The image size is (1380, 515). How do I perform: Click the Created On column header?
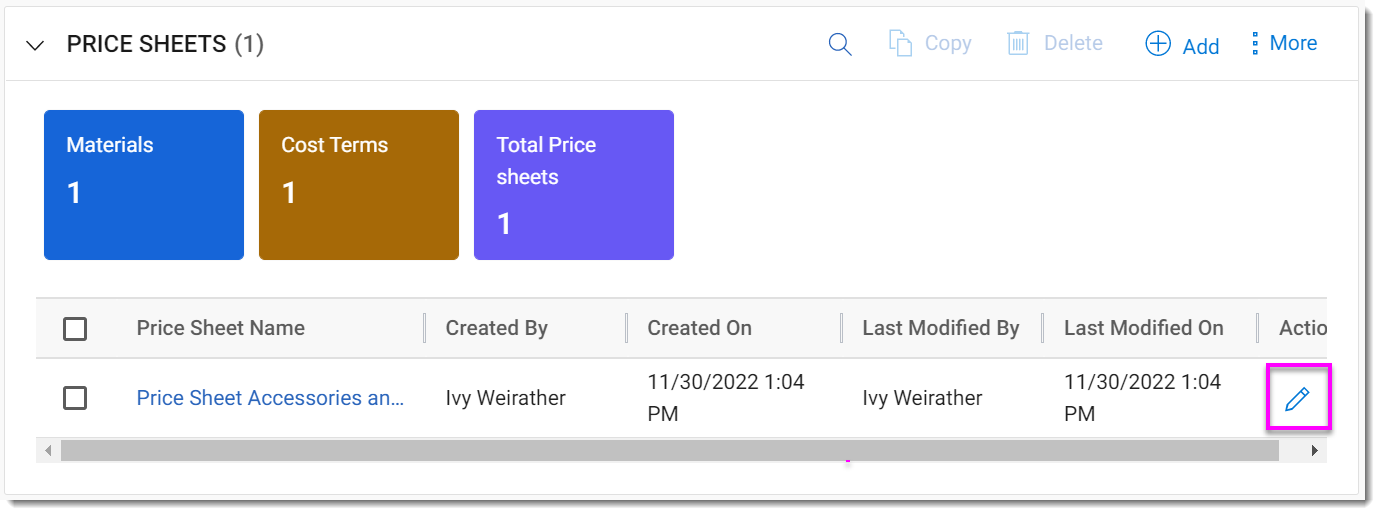[700, 328]
